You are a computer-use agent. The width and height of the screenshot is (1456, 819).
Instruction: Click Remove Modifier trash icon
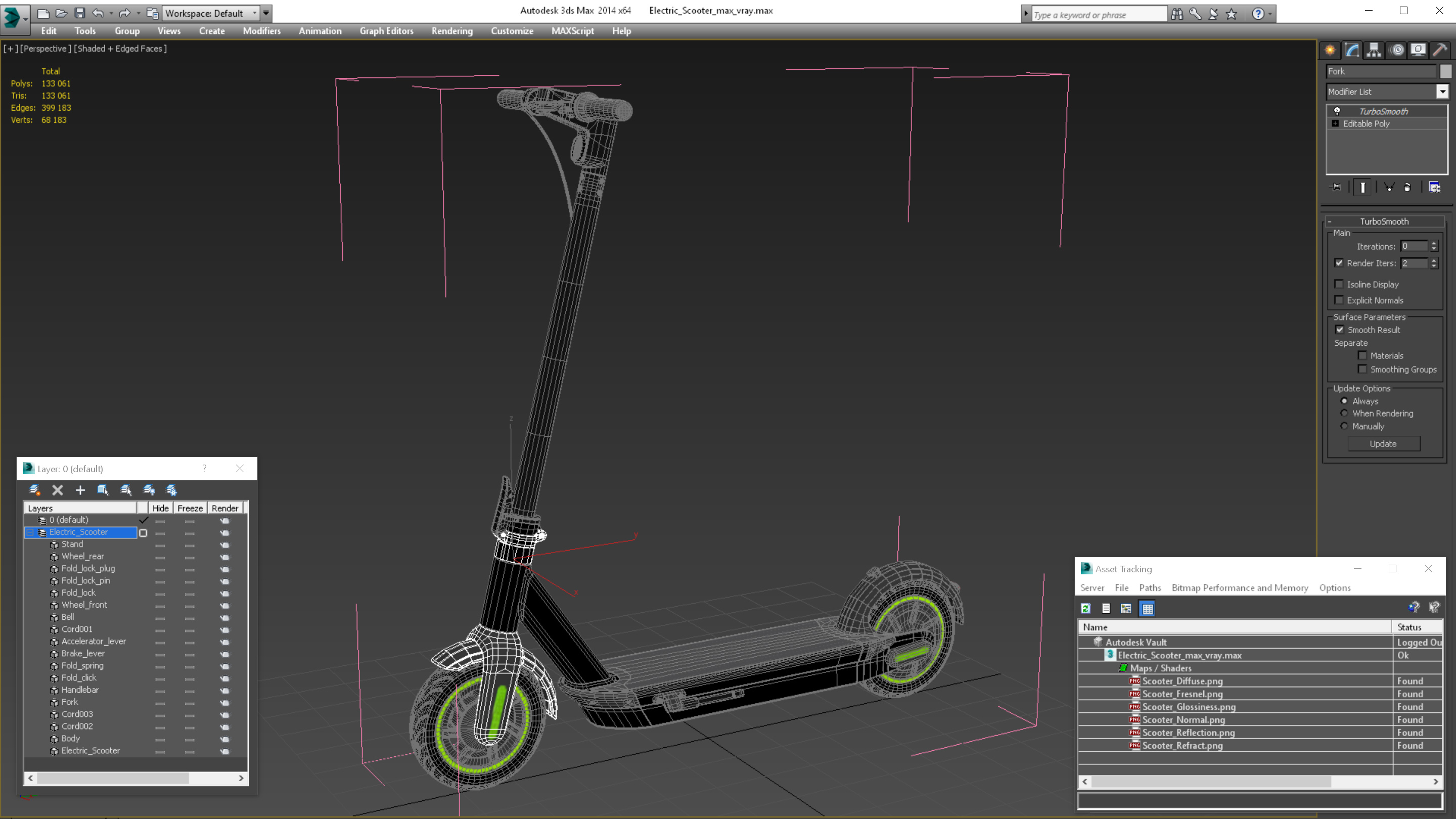point(1407,187)
